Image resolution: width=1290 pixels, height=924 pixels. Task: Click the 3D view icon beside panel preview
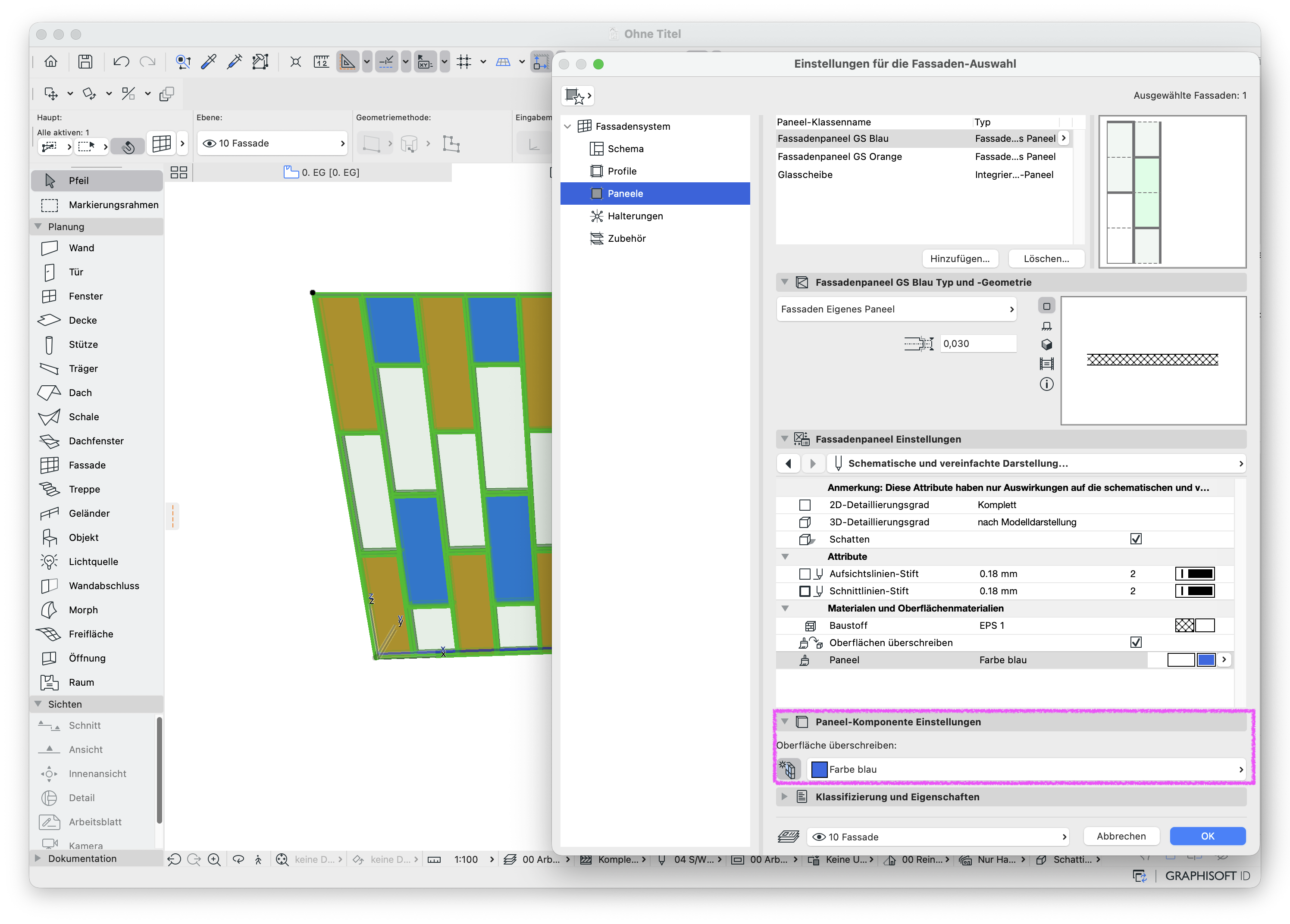[x=1046, y=345]
